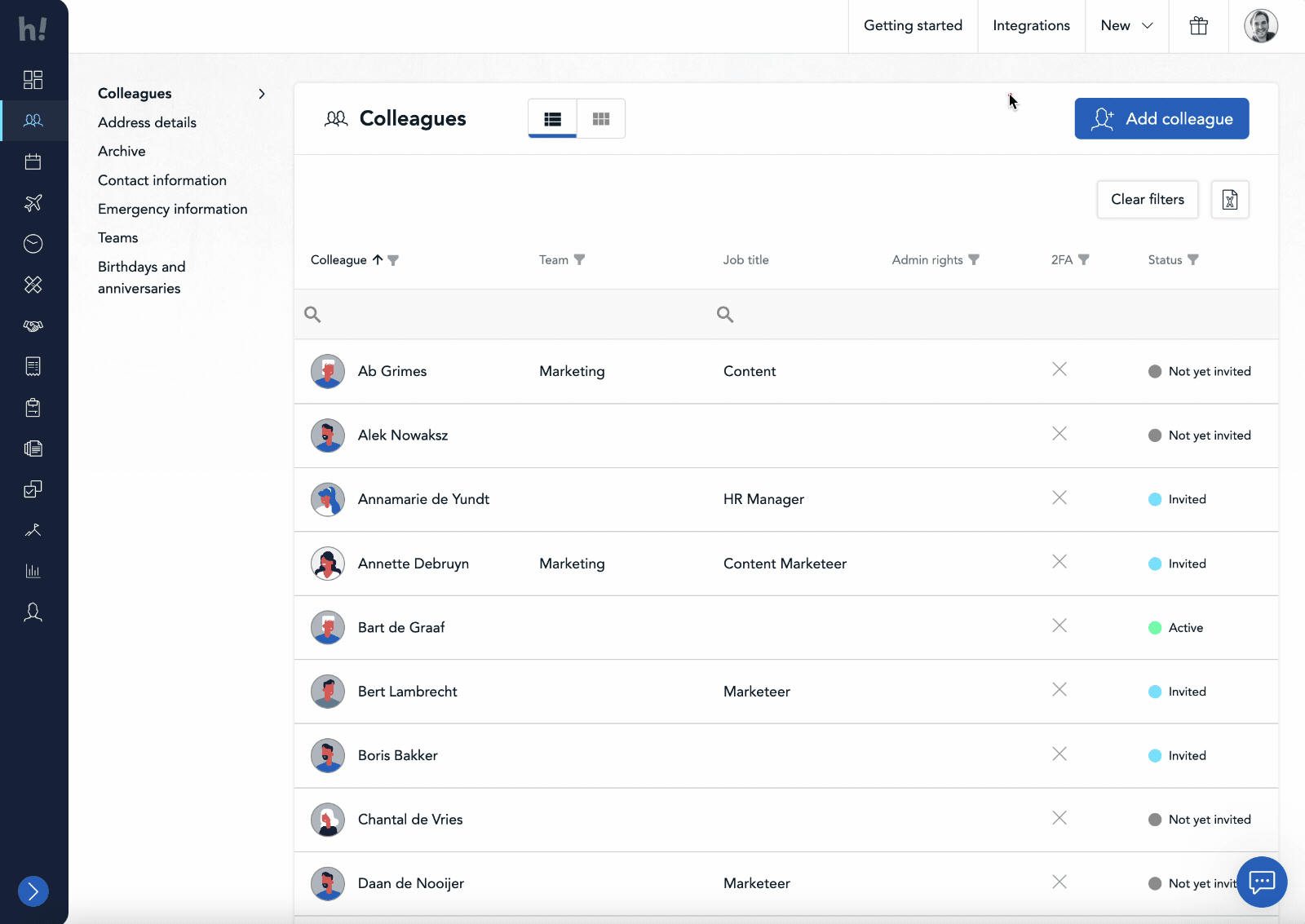Open Annette Debruyn's profile row
The height and width of the screenshot is (924, 1305).
413,564
